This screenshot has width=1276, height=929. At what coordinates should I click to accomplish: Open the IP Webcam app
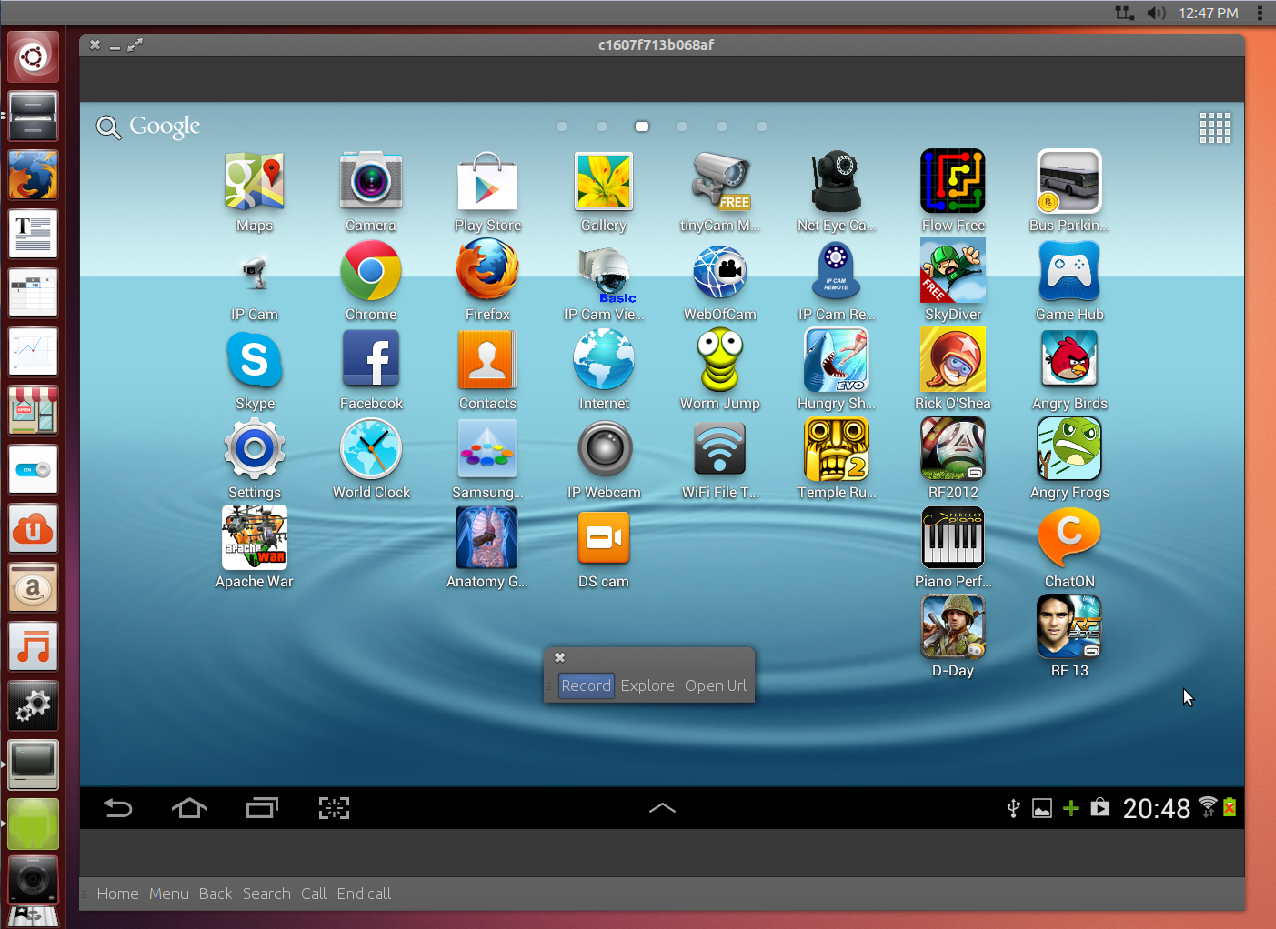tap(603, 449)
